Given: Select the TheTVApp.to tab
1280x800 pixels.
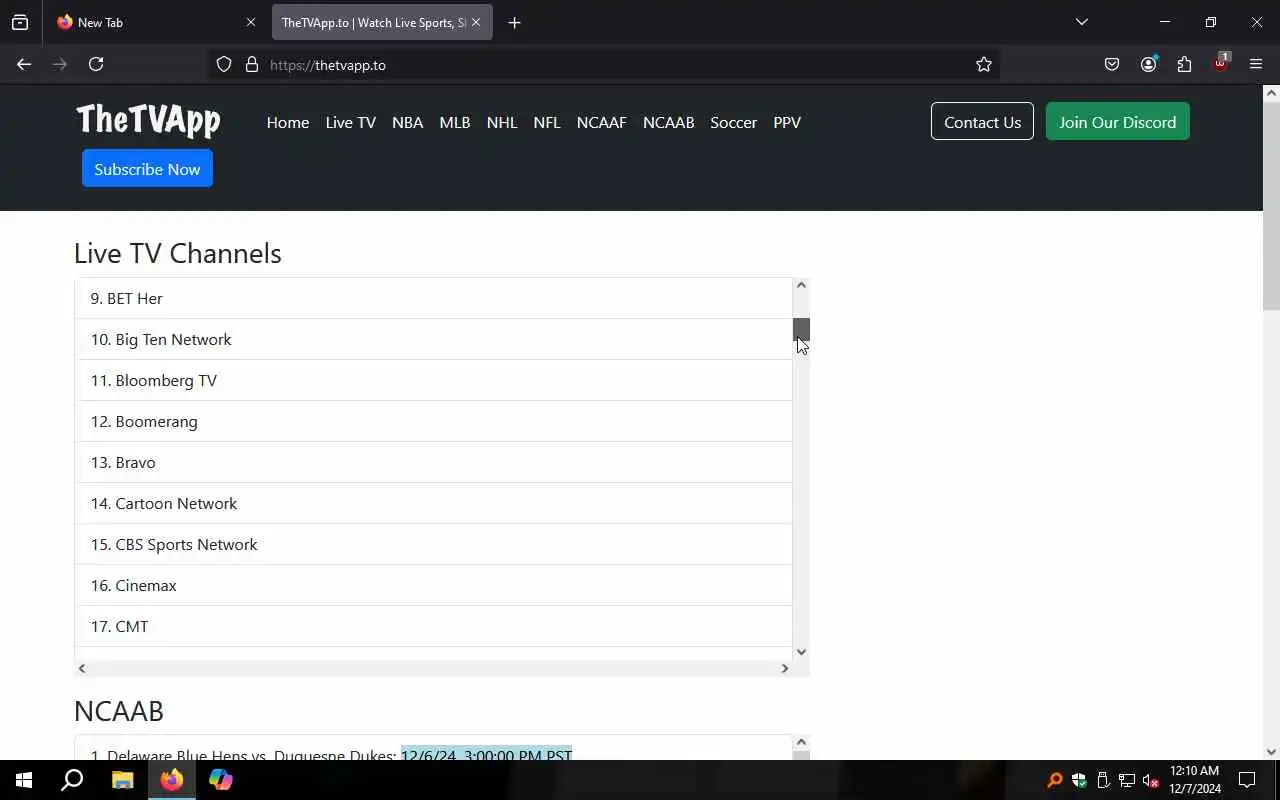Looking at the screenshot, I should [x=382, y=22].
